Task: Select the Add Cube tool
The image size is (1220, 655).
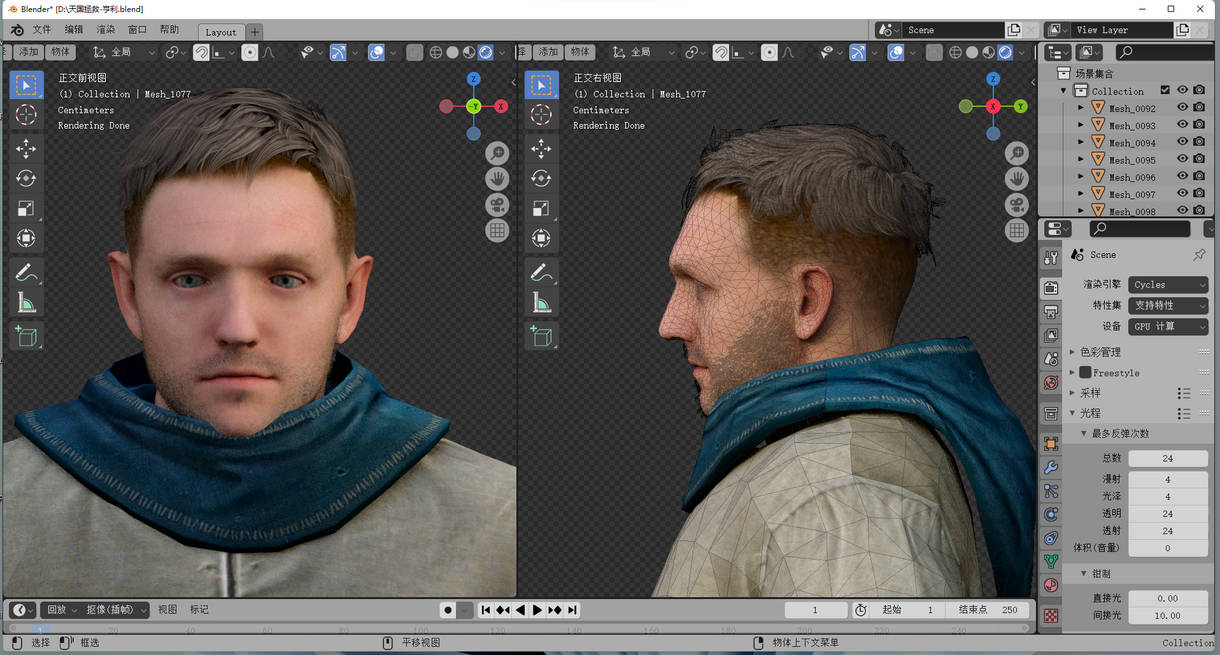Action: click(26, 335)
